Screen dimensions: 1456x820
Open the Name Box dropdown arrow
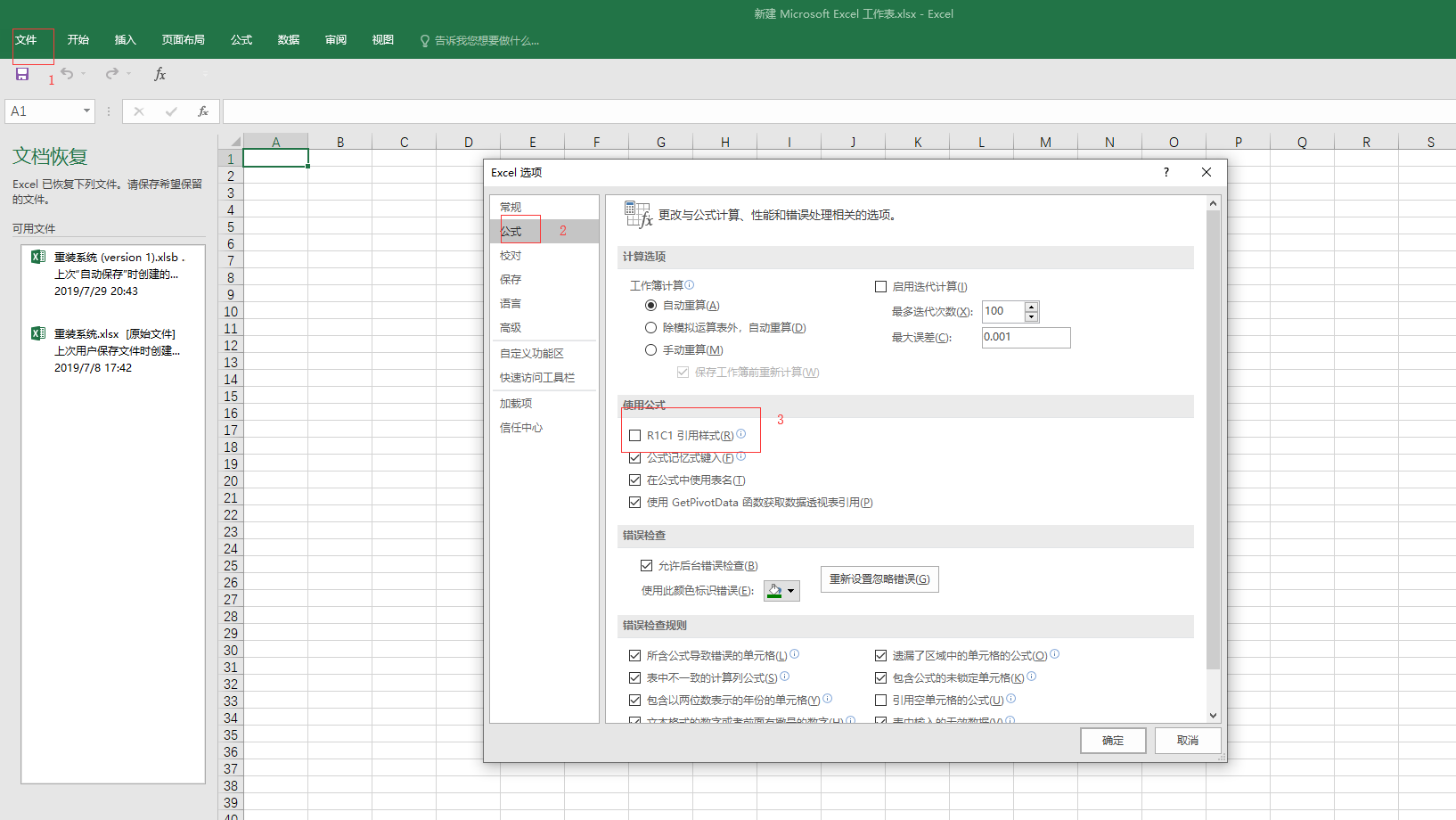pos(86,111)
